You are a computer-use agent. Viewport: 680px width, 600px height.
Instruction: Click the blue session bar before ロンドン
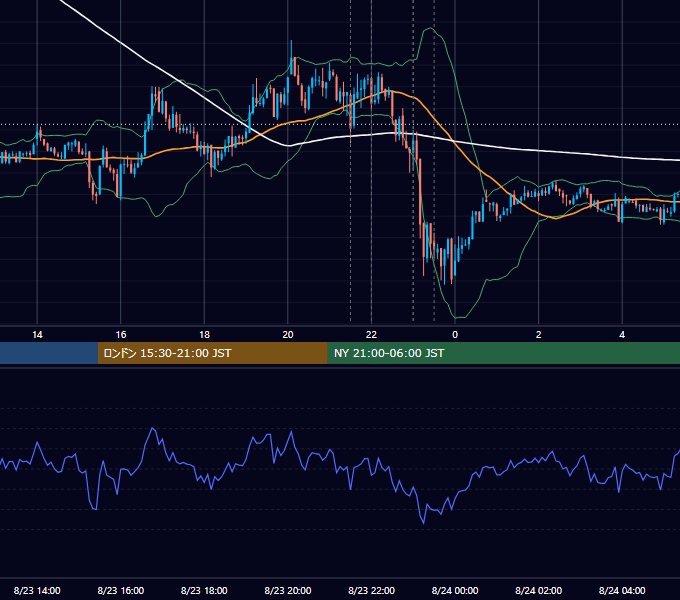49,353
